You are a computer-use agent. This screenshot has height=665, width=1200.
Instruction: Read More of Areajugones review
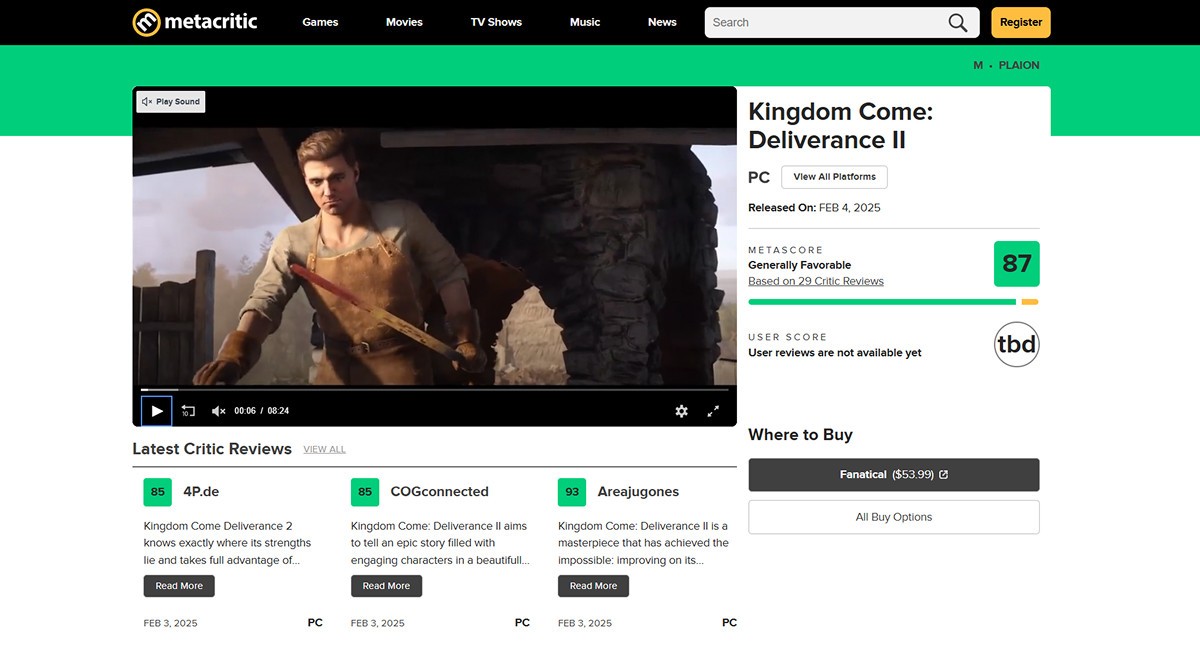click(593, 586)
